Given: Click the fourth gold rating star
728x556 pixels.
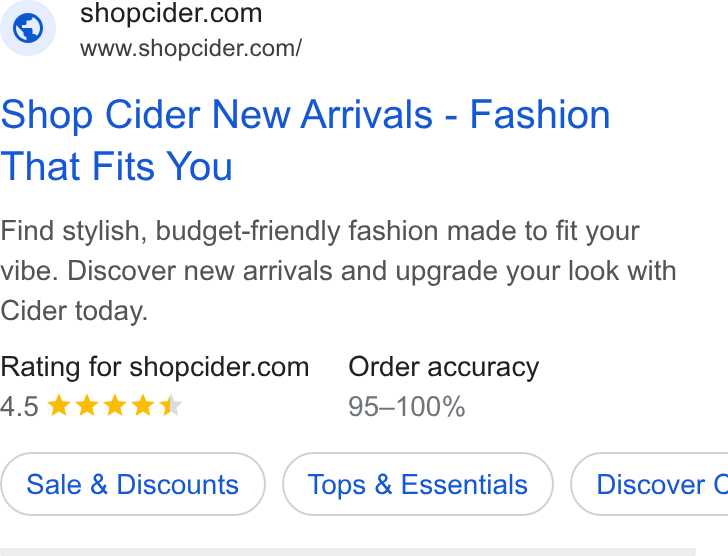Looking at the screenshot, I should coord(143,406).
